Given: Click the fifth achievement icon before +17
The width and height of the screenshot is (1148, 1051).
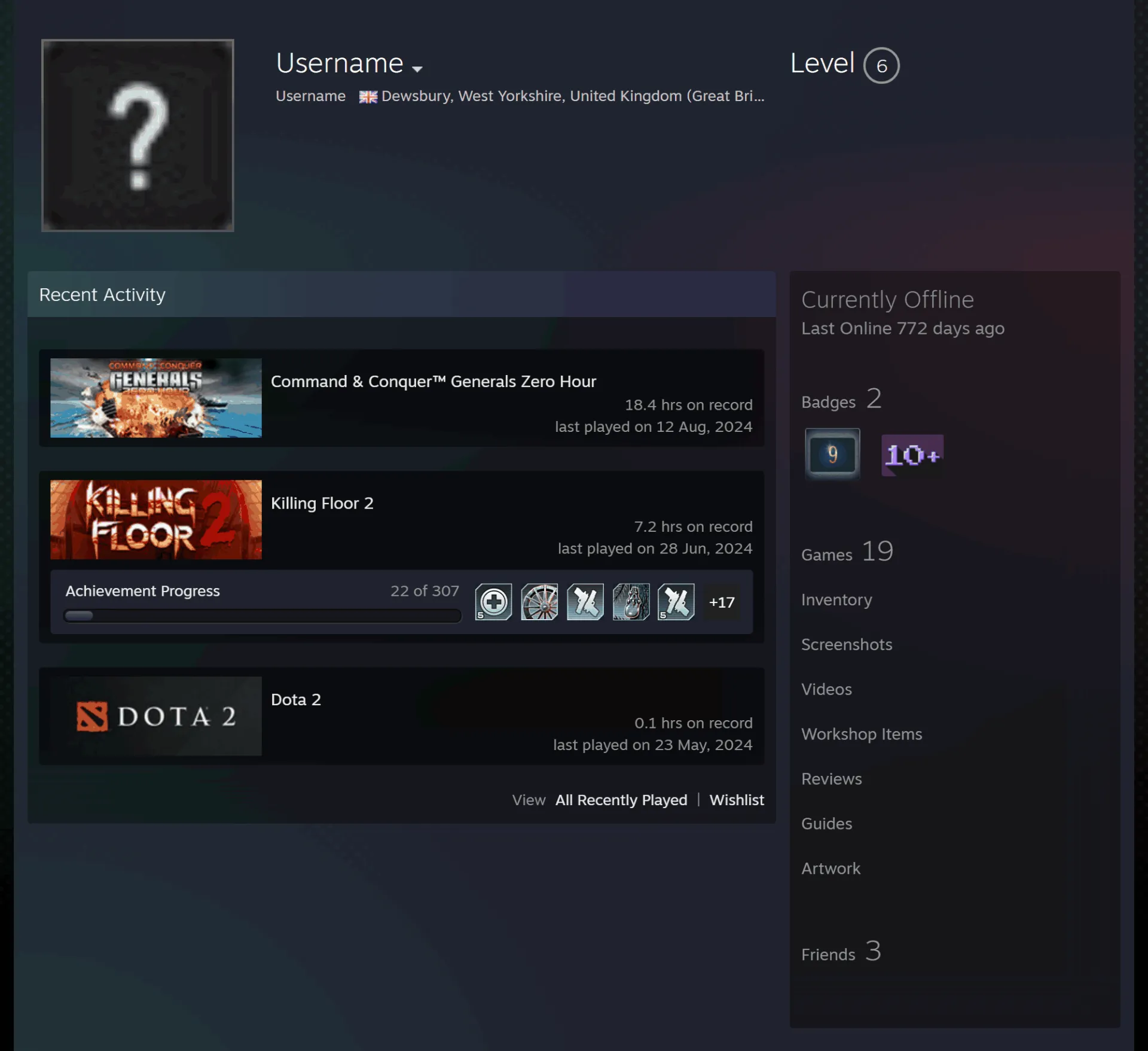Looking at the screenshot, I should click(x=676, y=602).
